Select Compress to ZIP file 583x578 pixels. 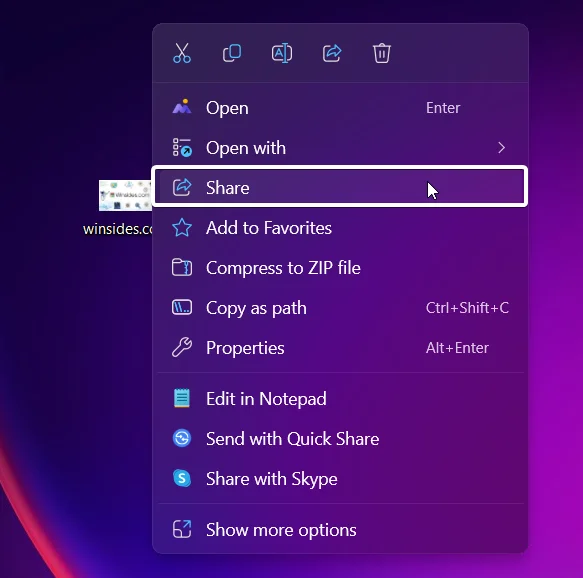(340, 268)
